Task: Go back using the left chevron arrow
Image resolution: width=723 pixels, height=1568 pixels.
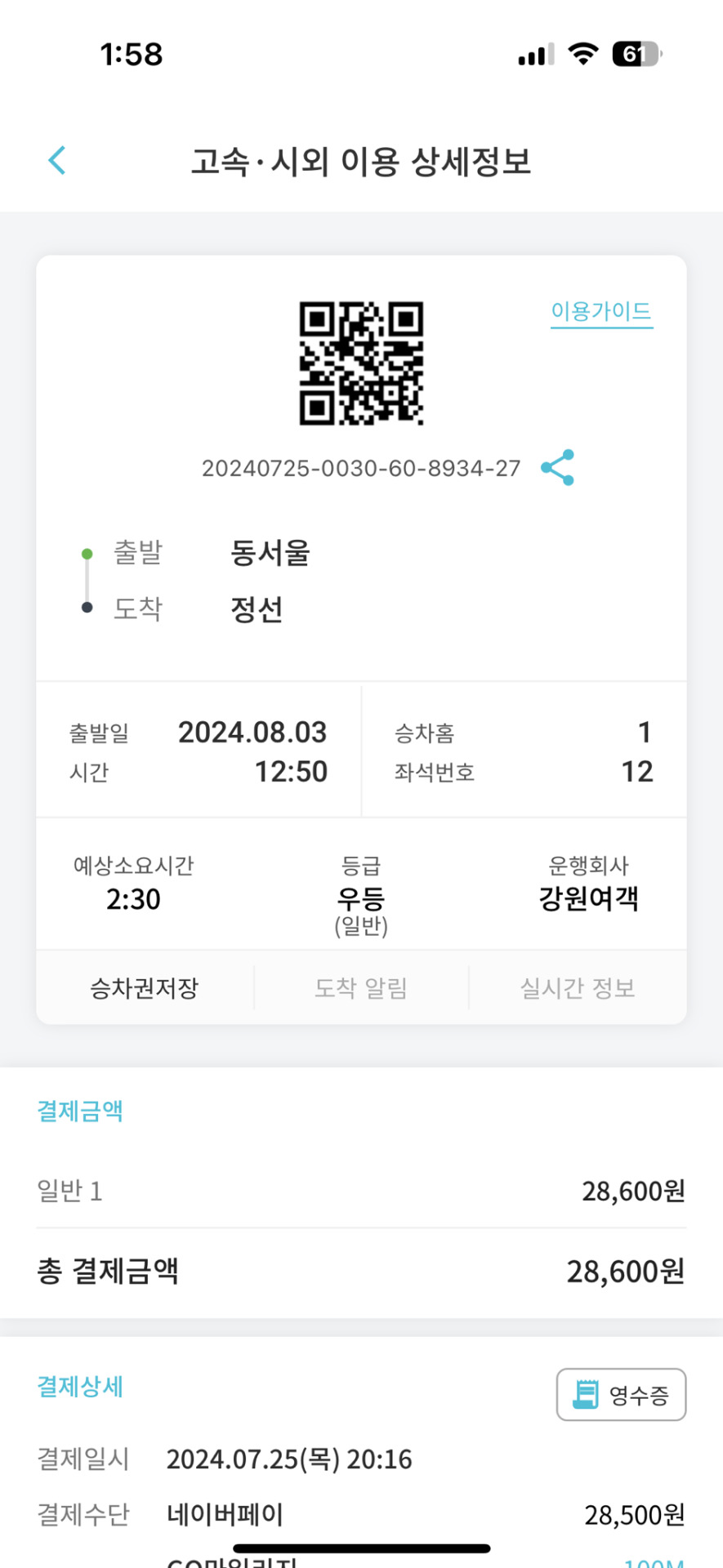Action: pos(57,160)
